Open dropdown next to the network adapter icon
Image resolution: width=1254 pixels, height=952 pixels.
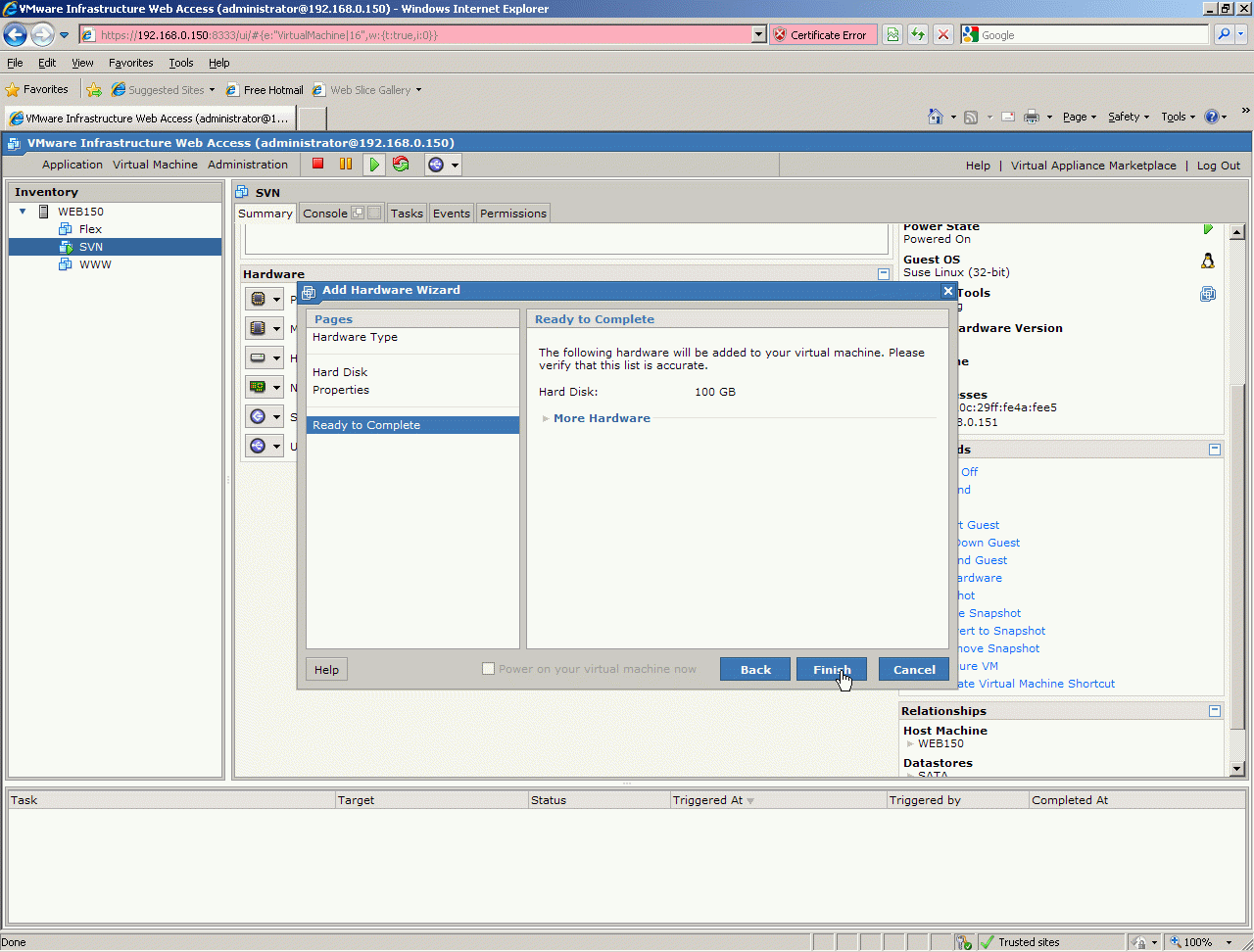pyautogui.click(x=277, y=388)
